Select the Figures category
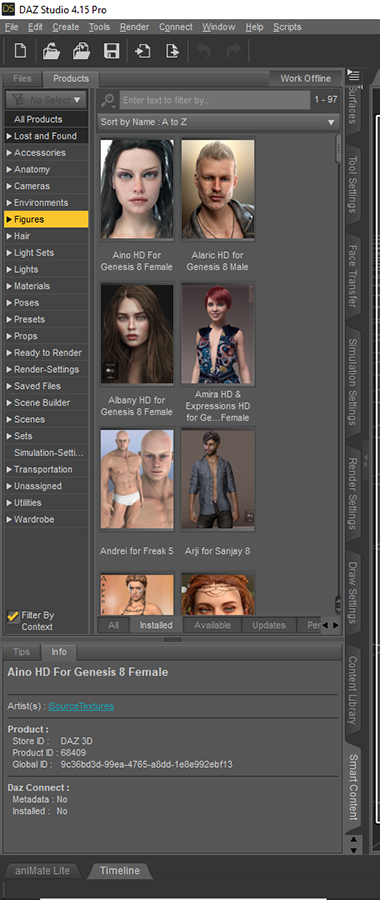This screenshot has height=900, width=380. click(x=46, y=219)
